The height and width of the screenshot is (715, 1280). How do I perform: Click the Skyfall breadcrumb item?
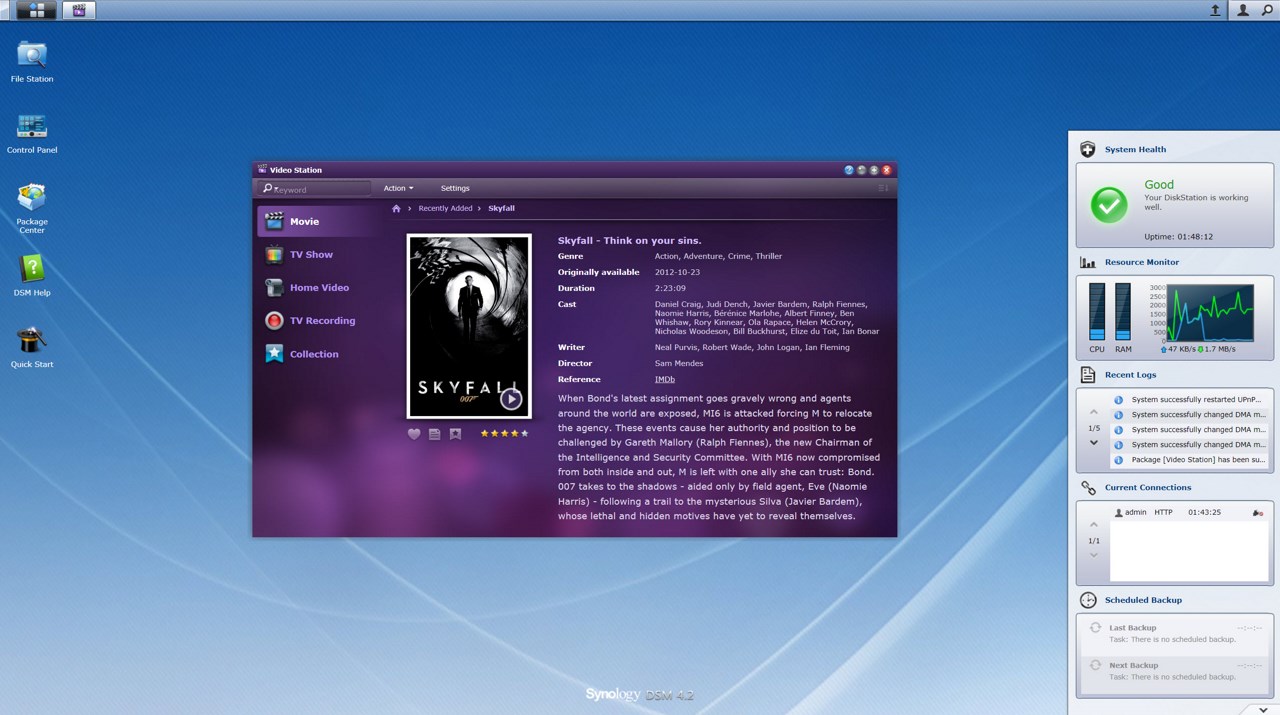point(501,209)
